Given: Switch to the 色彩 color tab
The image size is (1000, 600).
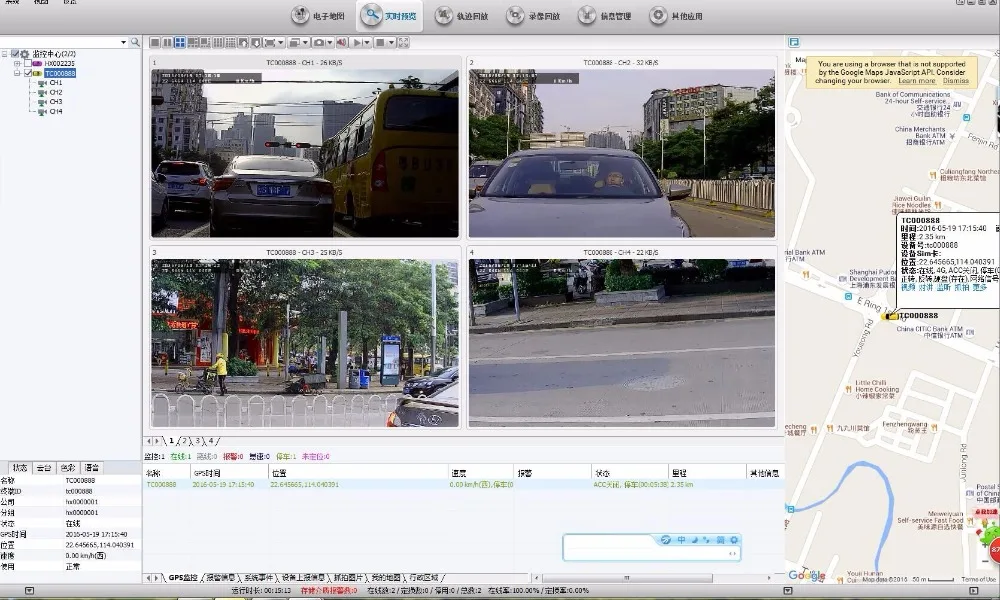Looking at the screenshot, I should click(x=68, y=468).
